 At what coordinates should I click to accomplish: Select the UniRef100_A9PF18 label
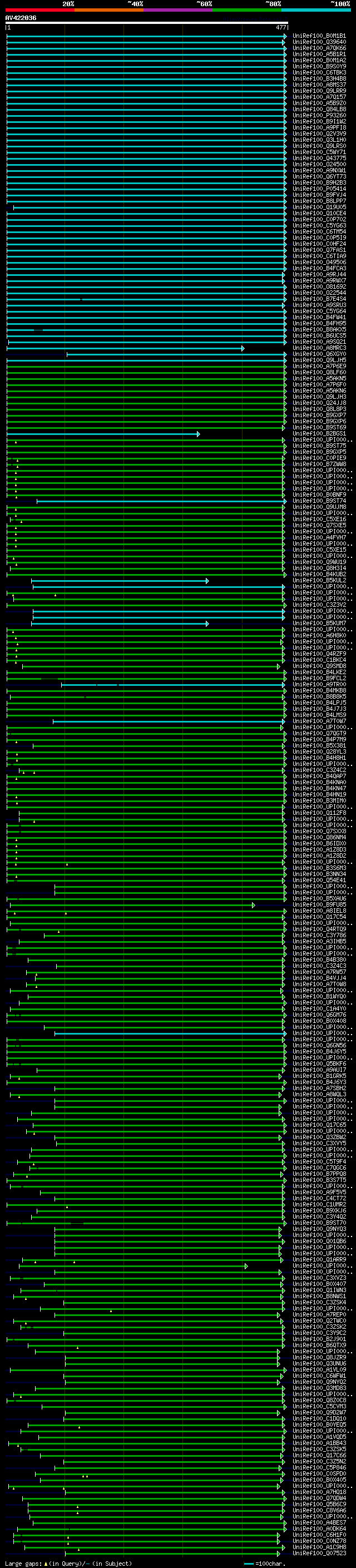(x=319, y=127)
